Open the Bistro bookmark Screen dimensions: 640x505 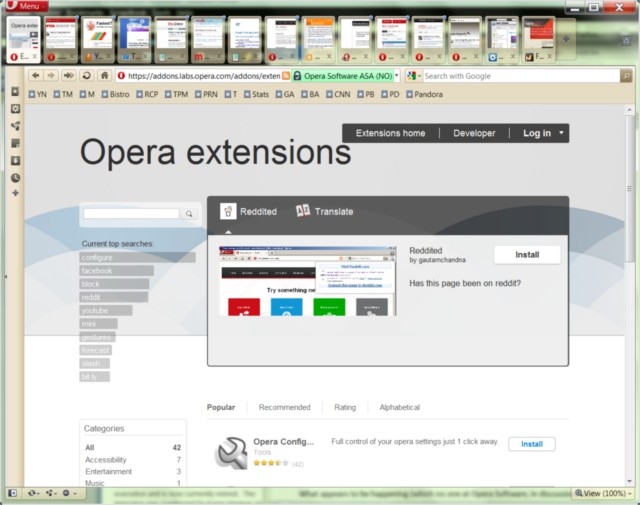tap(116, 94)
